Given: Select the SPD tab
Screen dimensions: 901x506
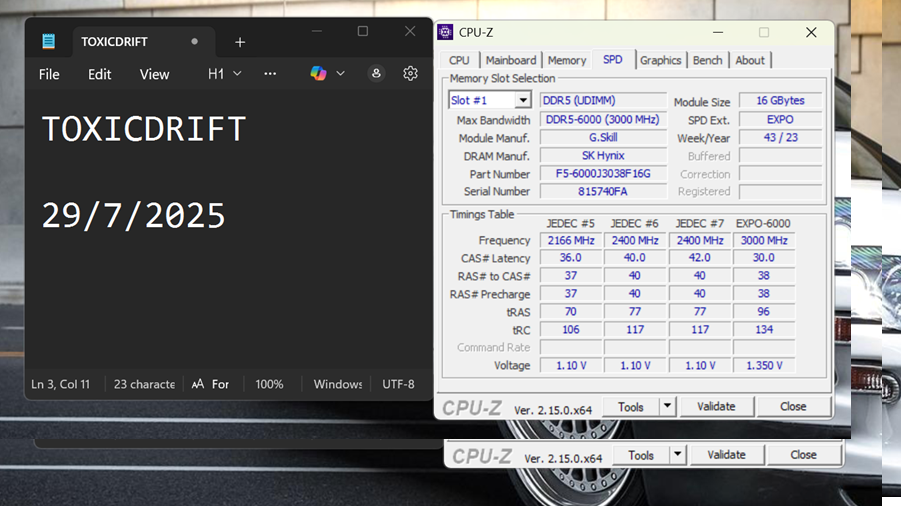Looking at the screenshot, I should [x=613, y=60].
